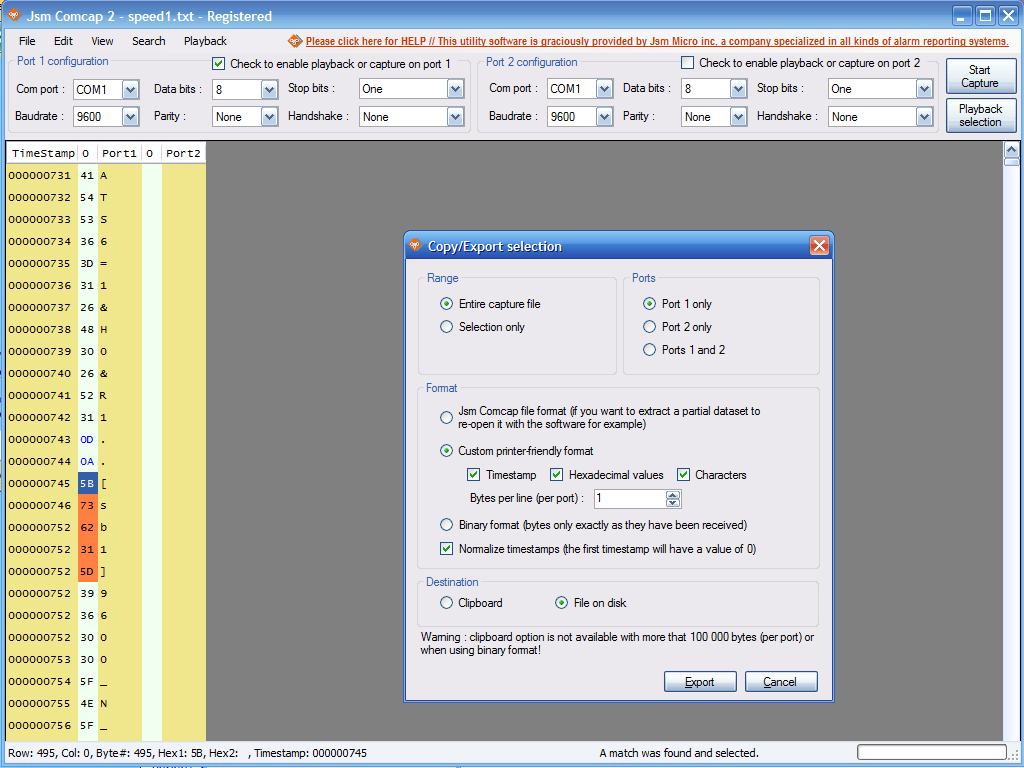Click the blue hex value 0D
1024x768 pixels.
tap(87, 440)
